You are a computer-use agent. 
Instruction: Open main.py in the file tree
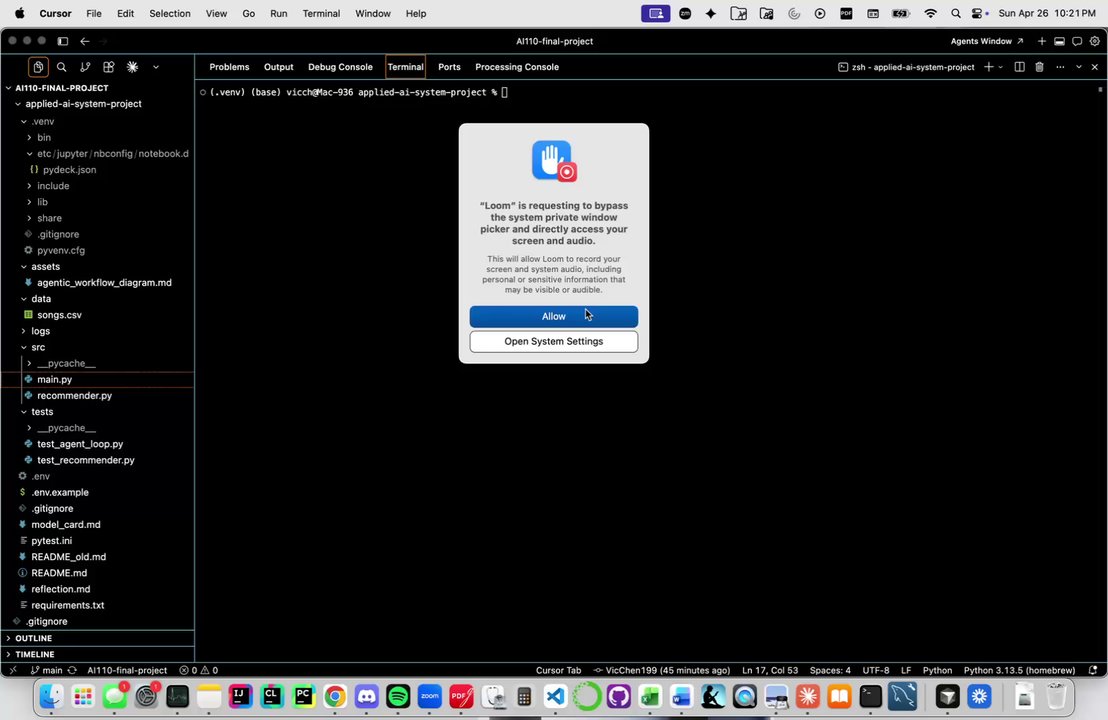click(54, 379)
